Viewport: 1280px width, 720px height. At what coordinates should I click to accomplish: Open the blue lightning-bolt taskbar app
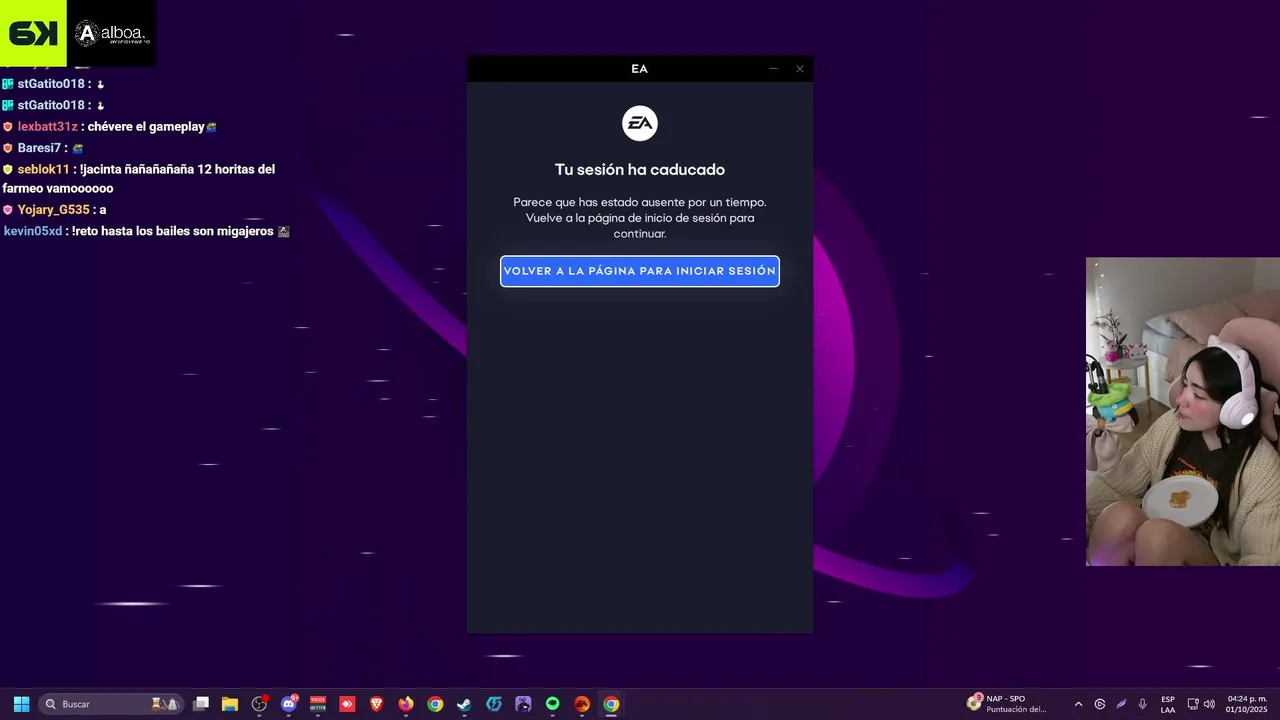[x=494, y=704]
